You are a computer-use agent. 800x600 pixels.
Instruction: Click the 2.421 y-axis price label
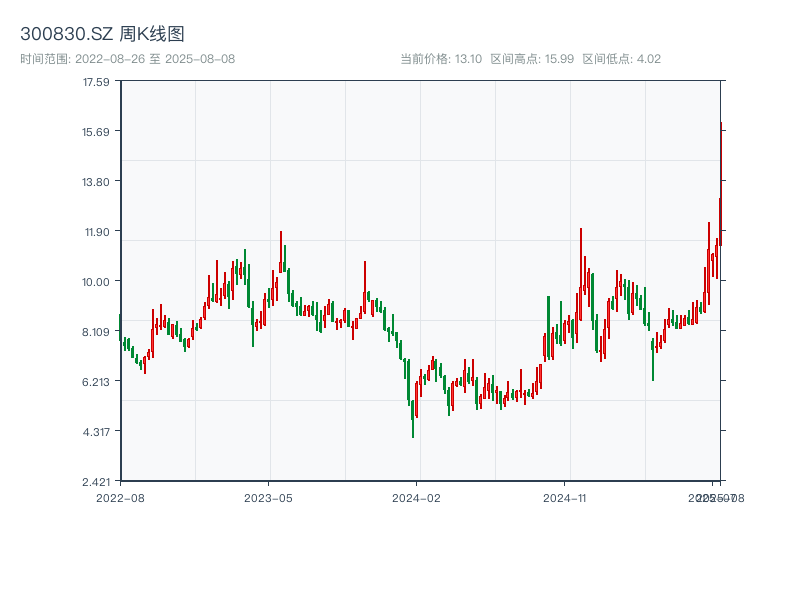click(x=96, y=481)
